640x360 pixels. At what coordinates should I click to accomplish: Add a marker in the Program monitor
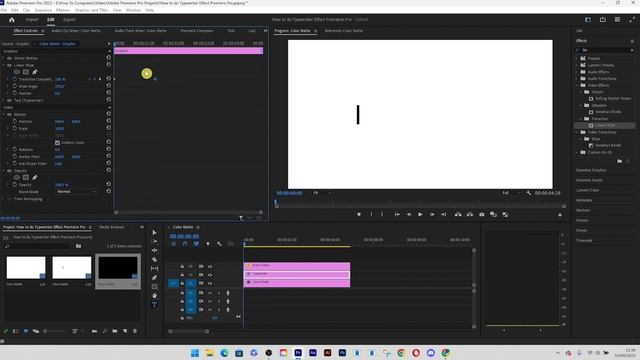[x=359, y=214]
